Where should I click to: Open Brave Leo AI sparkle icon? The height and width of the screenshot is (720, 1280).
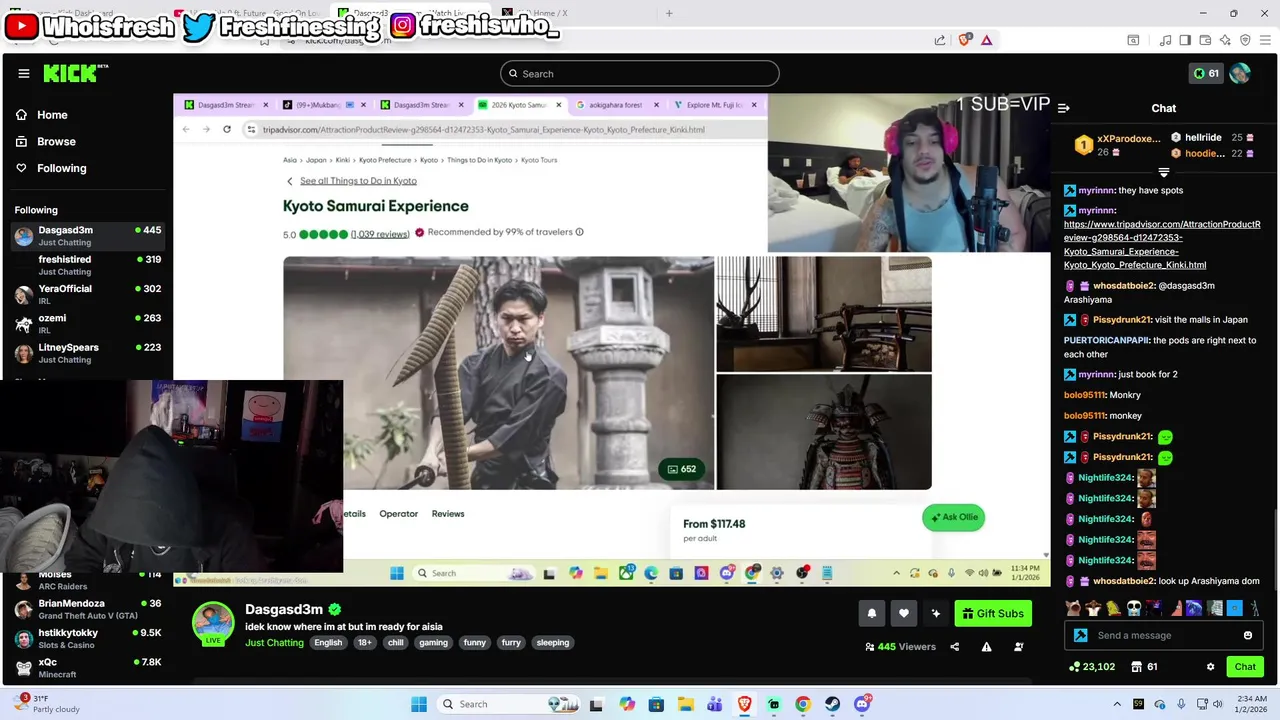[1225, 40]
